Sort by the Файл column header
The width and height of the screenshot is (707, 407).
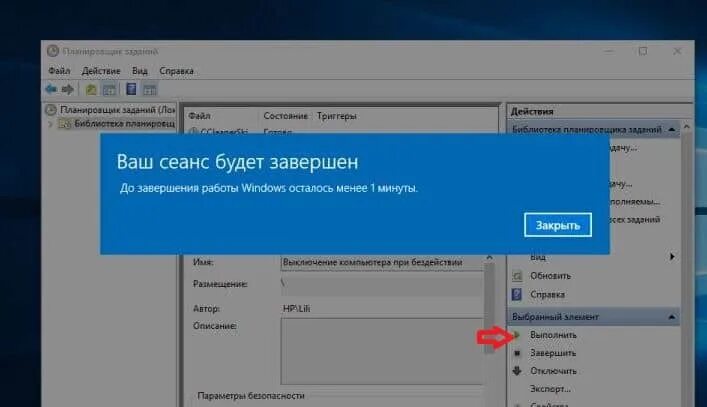click(x=200, y=116)
